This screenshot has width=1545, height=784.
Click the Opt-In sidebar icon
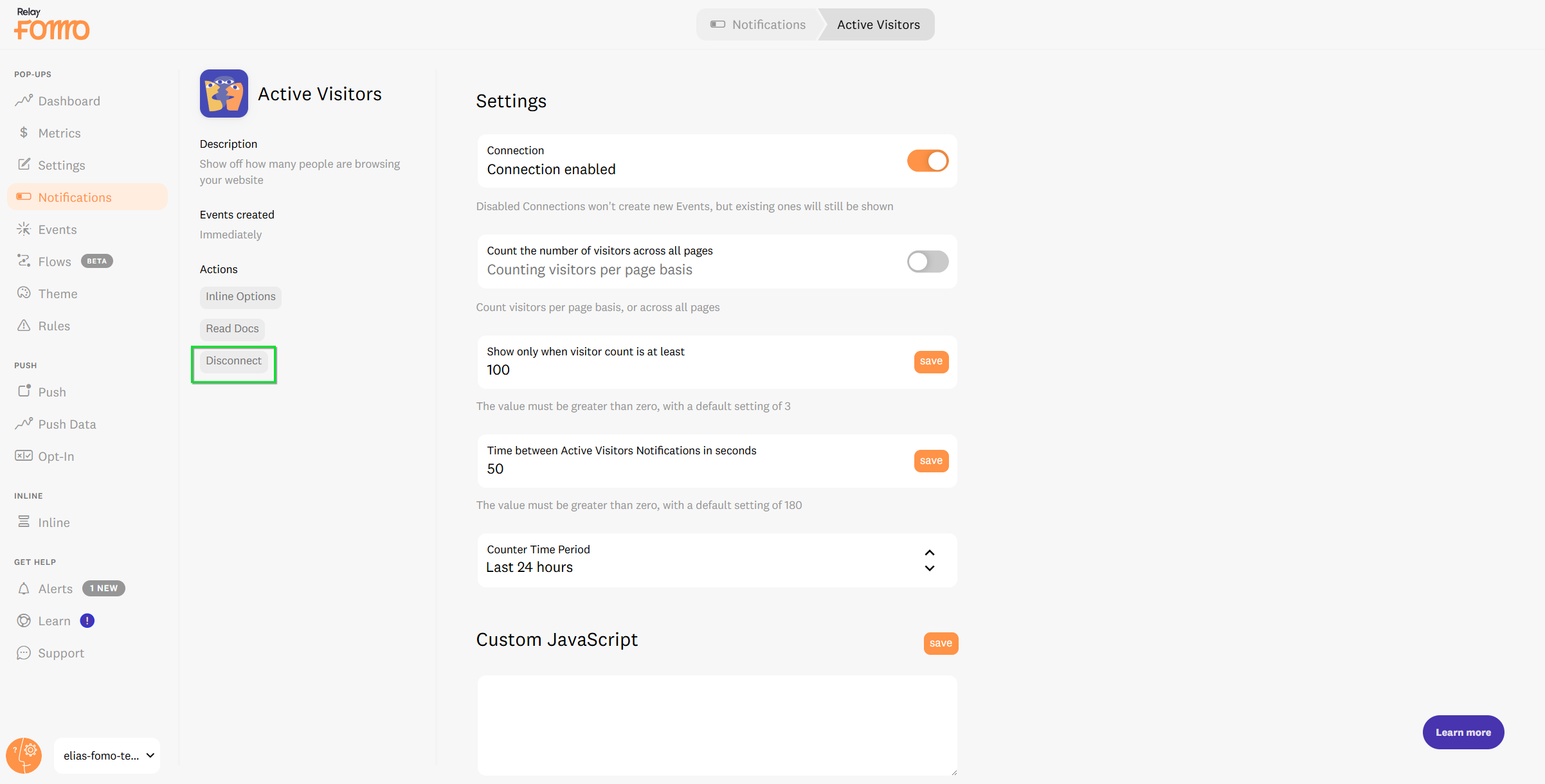(x=24, y=456)
